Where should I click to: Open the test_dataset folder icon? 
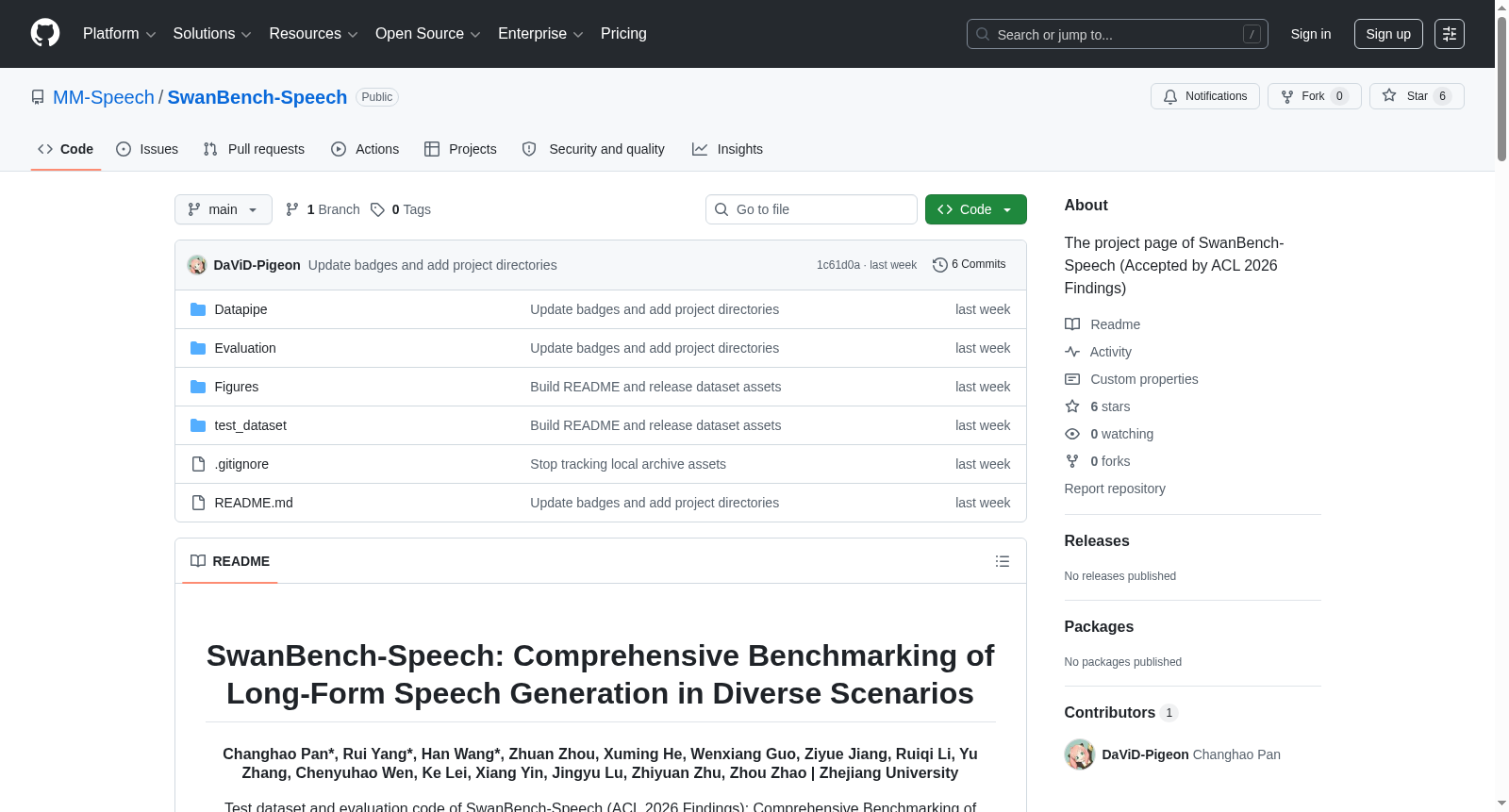(198, 425)
